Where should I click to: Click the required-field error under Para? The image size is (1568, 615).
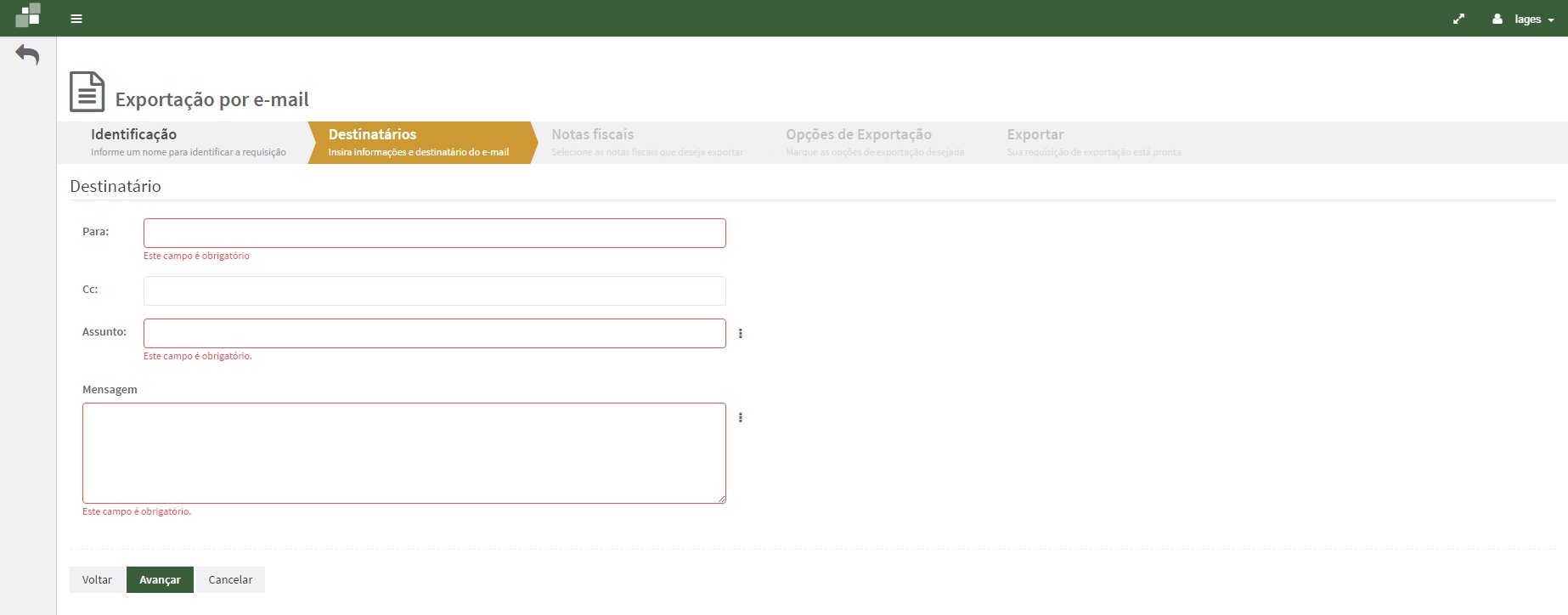point(196,256)
